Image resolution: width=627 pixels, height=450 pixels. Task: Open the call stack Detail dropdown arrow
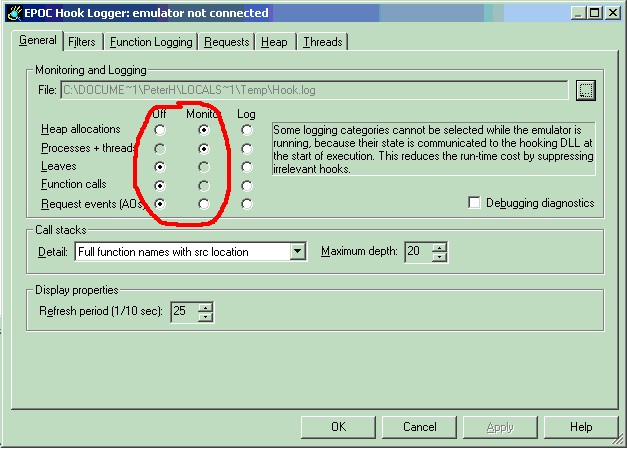click(x=298, y=252)
